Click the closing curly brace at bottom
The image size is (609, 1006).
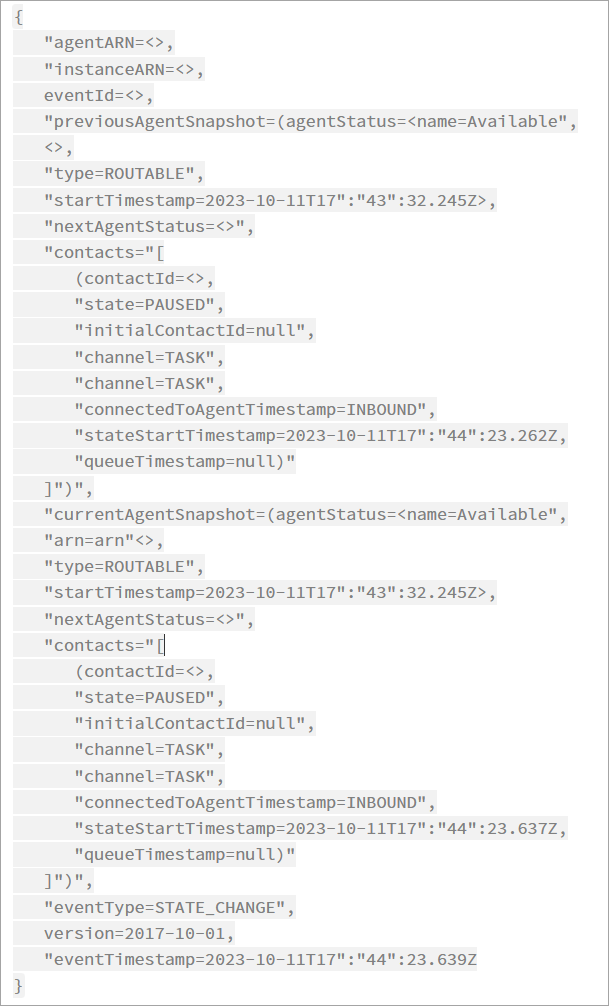pos(20,985)
